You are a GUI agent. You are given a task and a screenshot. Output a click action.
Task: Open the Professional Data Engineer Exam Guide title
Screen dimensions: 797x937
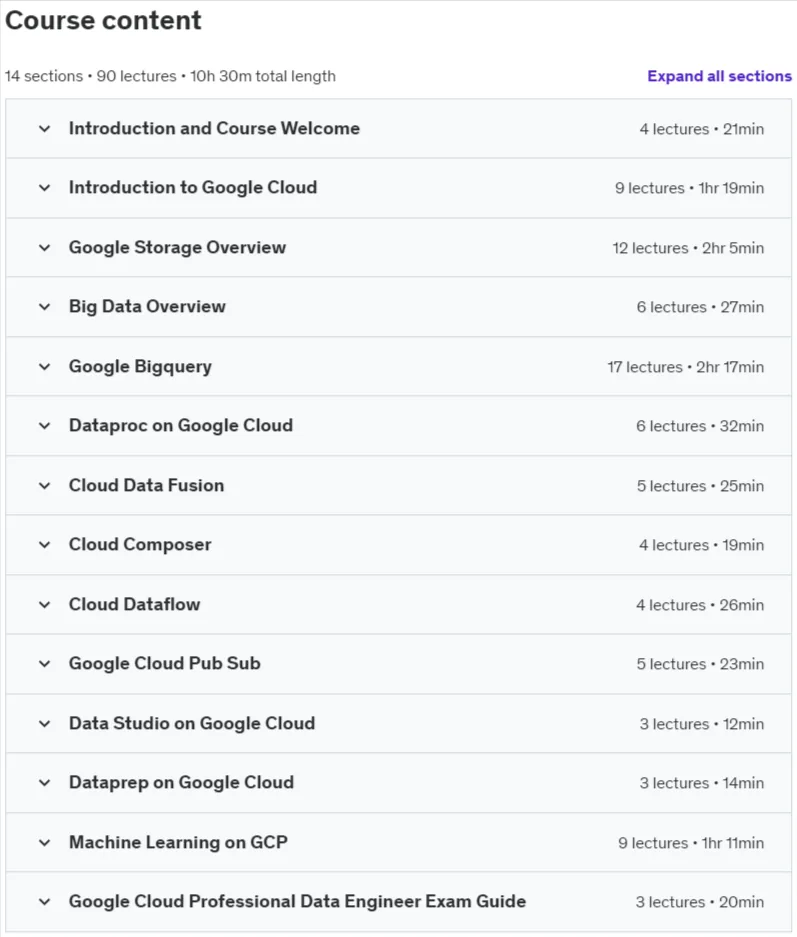(x=297, y=901)
